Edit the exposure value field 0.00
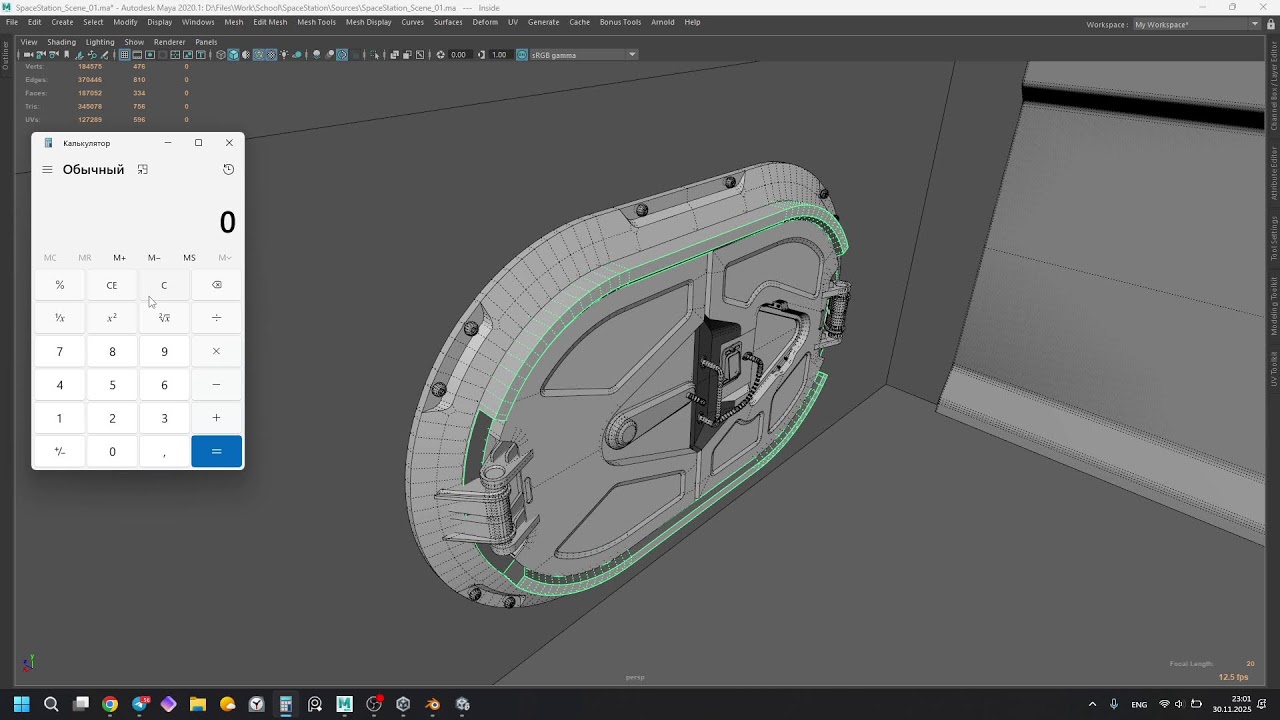 459,55
